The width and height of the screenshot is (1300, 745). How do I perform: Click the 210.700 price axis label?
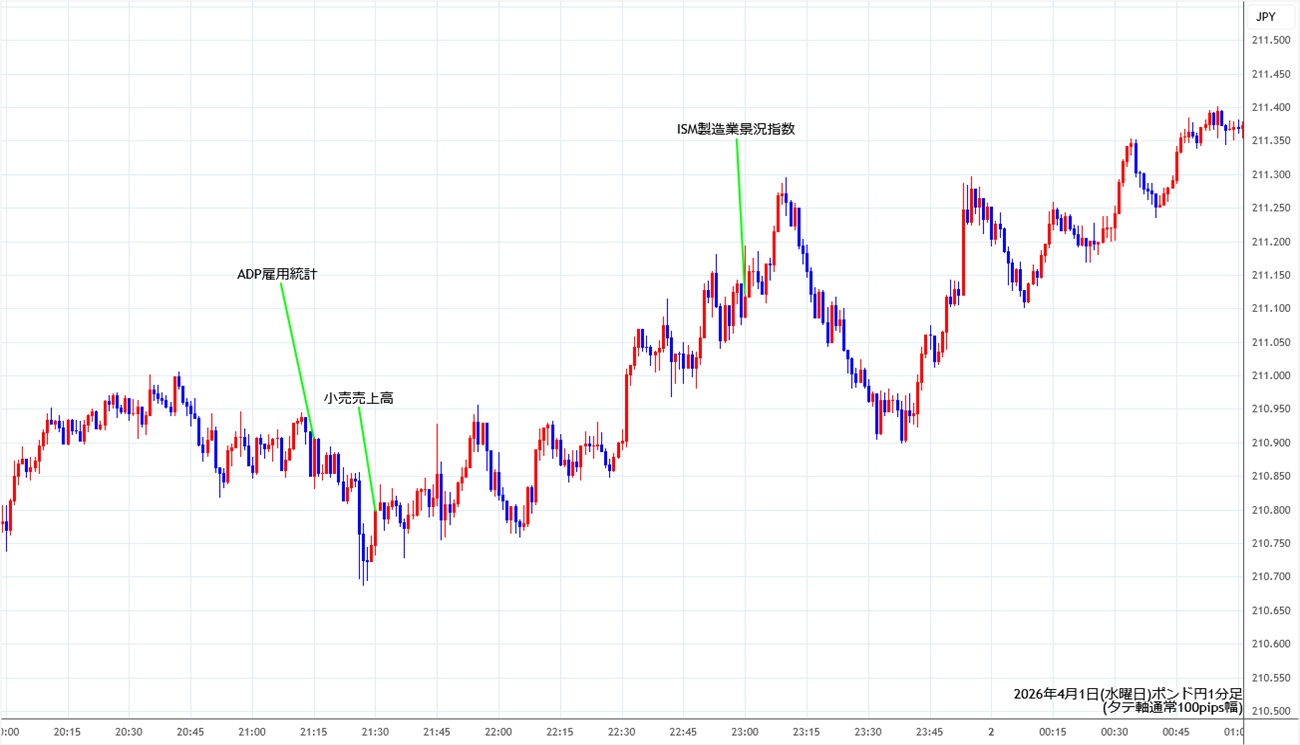1270,577
